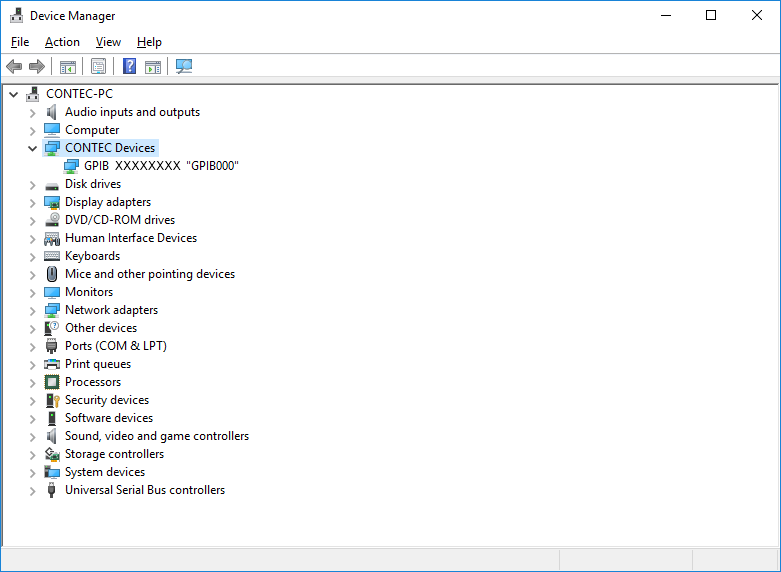
Task: Open the File menu
Action: pos(20,42)
